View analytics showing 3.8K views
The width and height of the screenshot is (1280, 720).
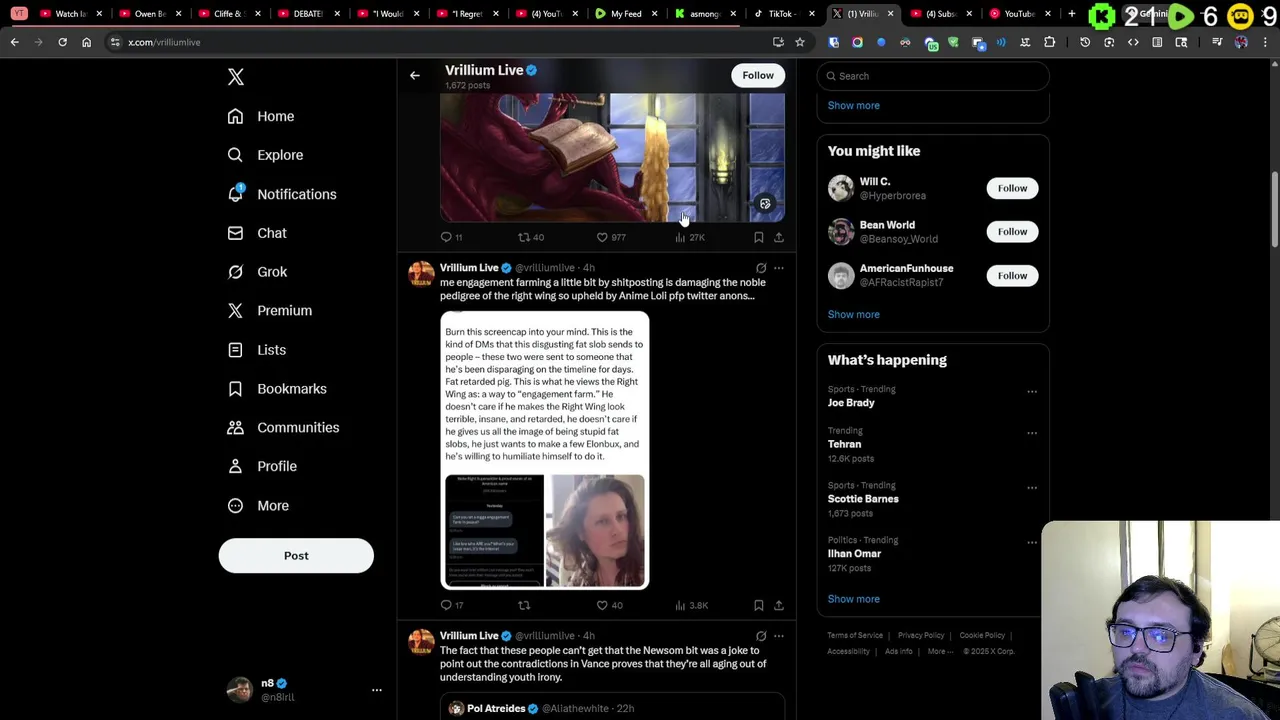pyautogui.click(x=691, y=606)
